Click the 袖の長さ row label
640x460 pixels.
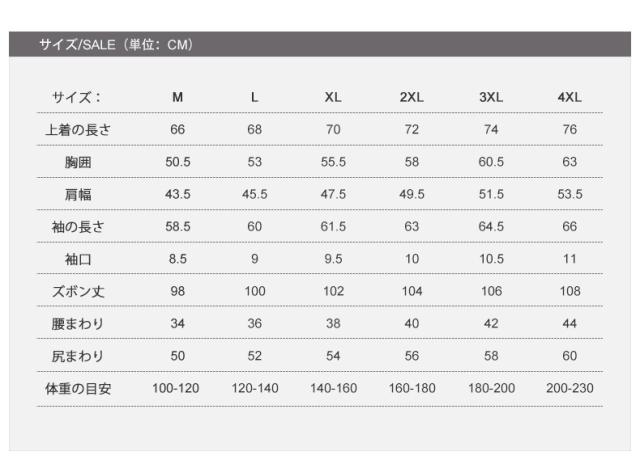77,227
